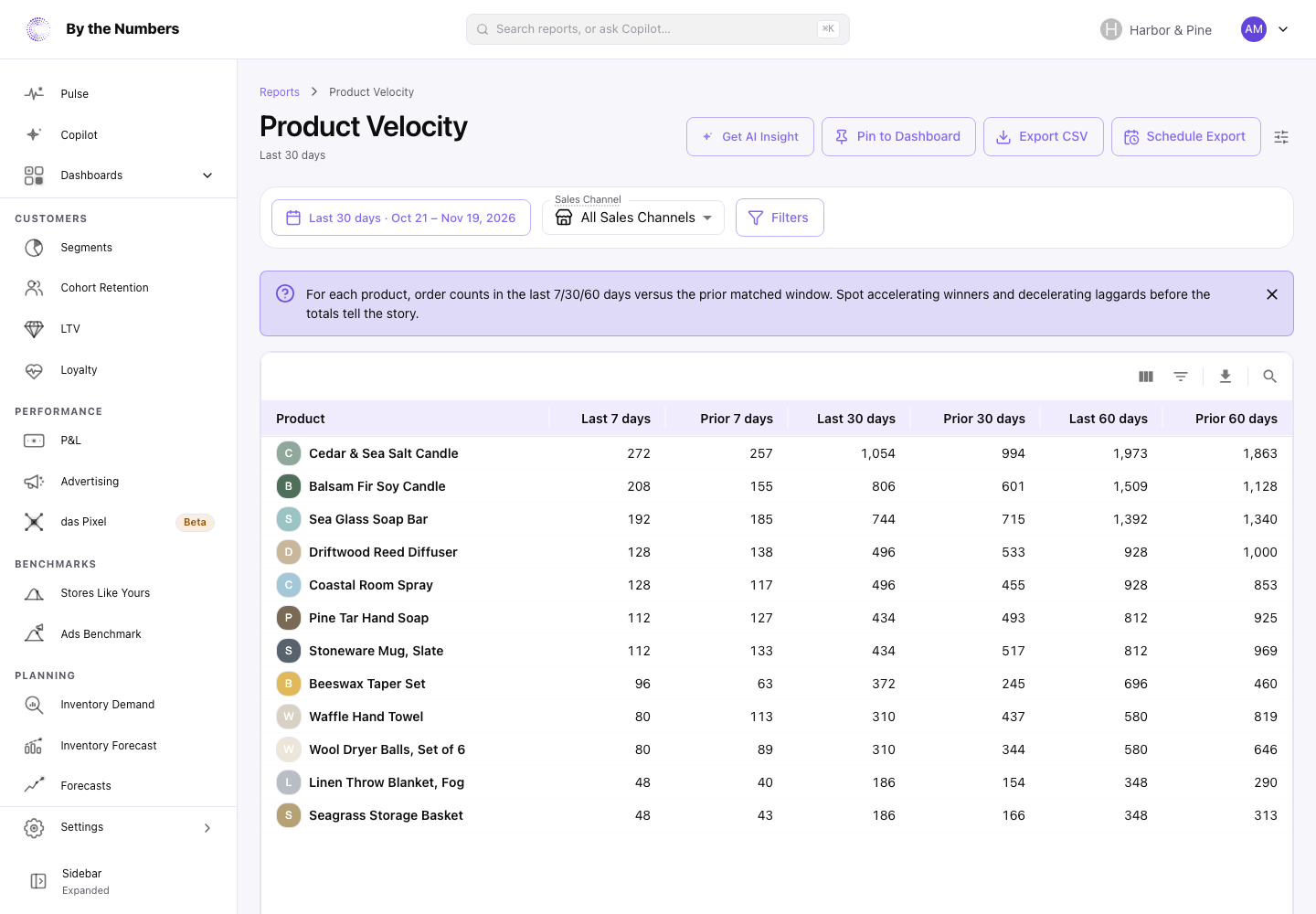Screen dimensions: 1316x914
Task: Focus the search reports input field
Action: pyautogui.click(x=658, y=29)
